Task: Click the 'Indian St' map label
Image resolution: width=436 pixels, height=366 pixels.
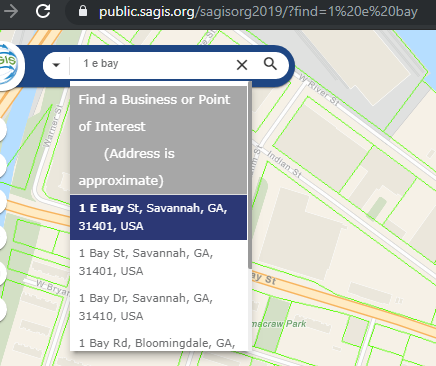Action: (x=284, y=163)
